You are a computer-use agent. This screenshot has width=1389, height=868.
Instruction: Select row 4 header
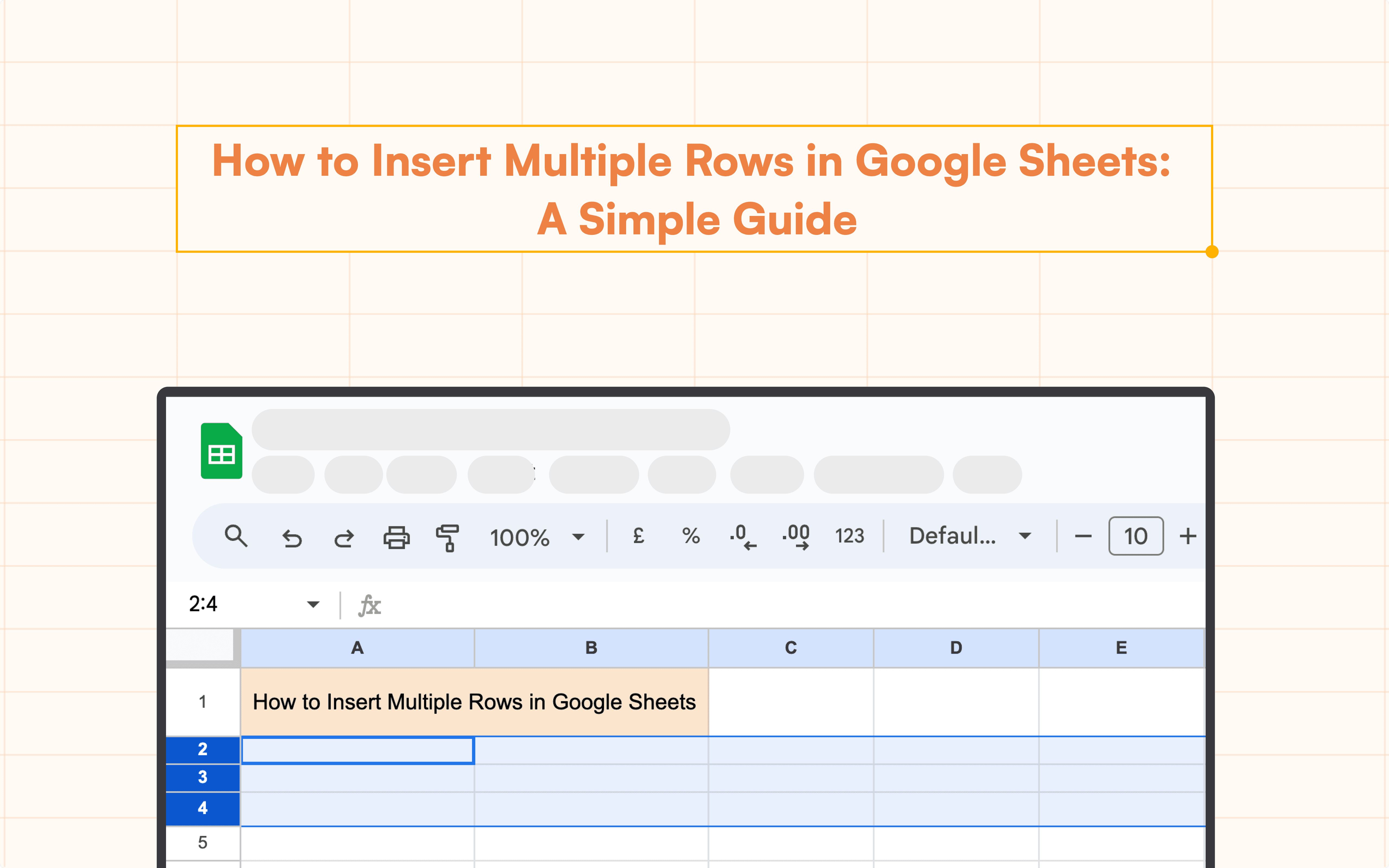pos(203,809)
